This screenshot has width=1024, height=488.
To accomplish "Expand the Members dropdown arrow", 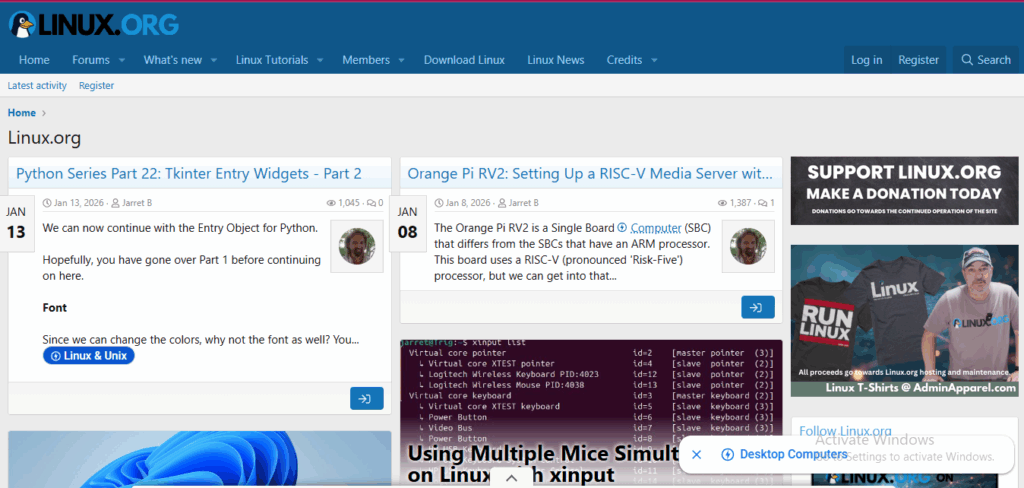I will [x=402, y=61].
